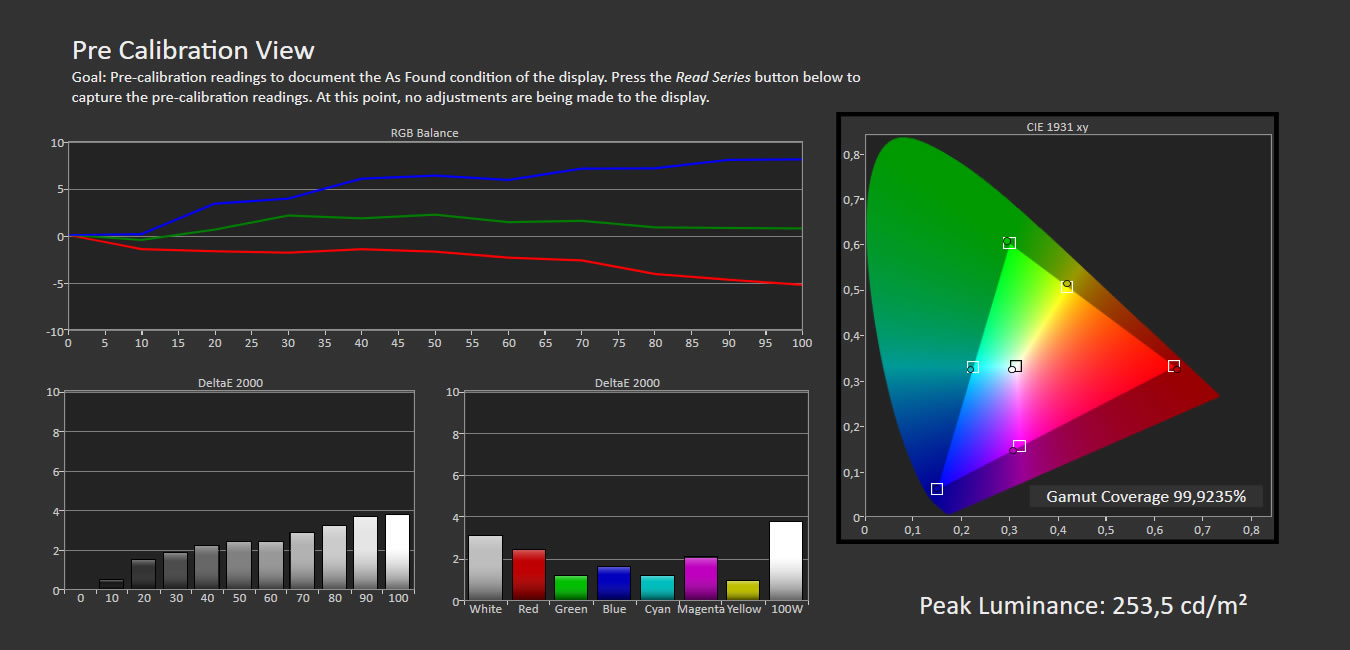Click the 50 percent bar in the grayscale DeltaE chart

coord(239,566)
